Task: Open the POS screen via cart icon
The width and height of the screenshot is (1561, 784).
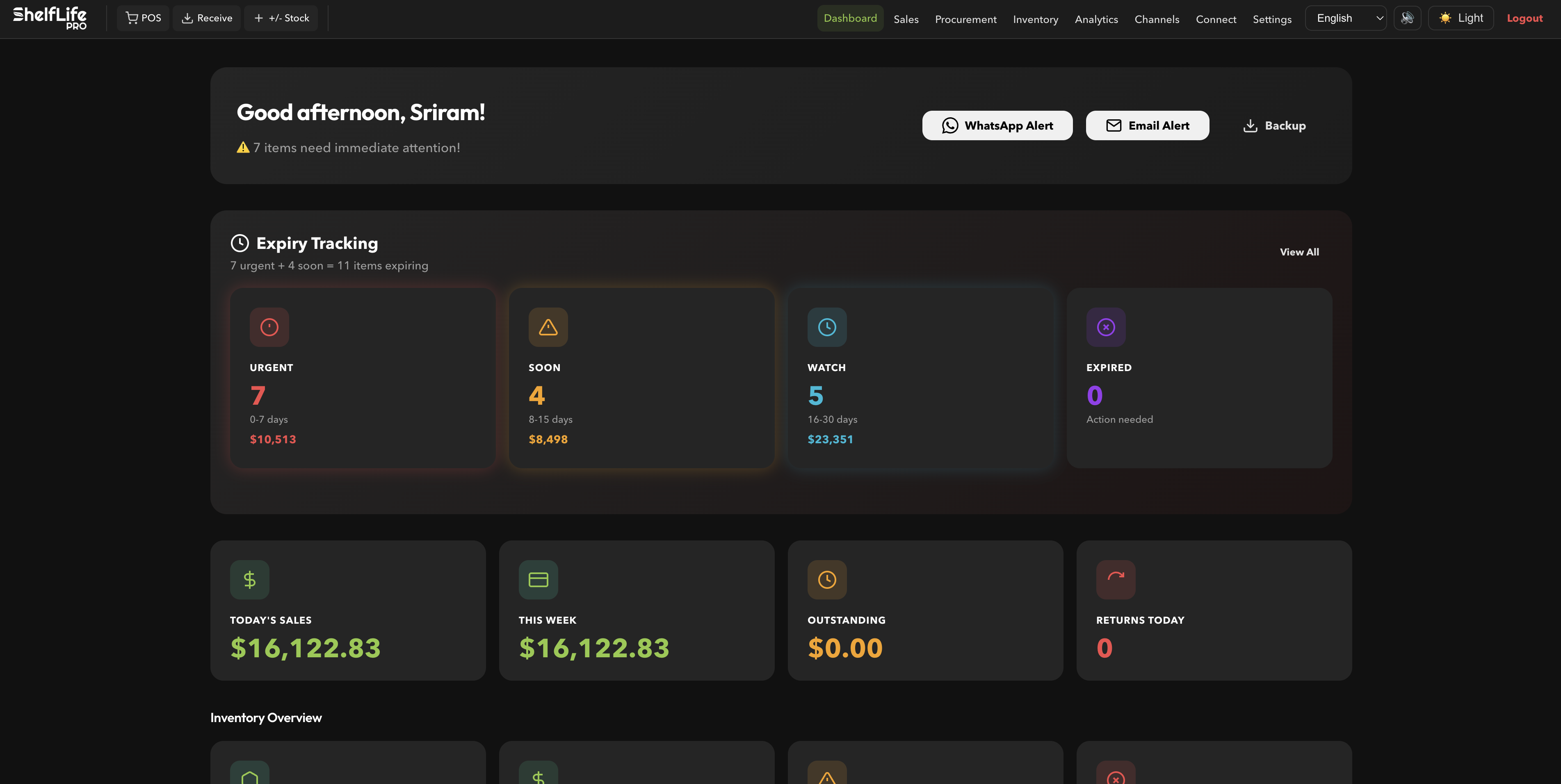Action: 132,18
